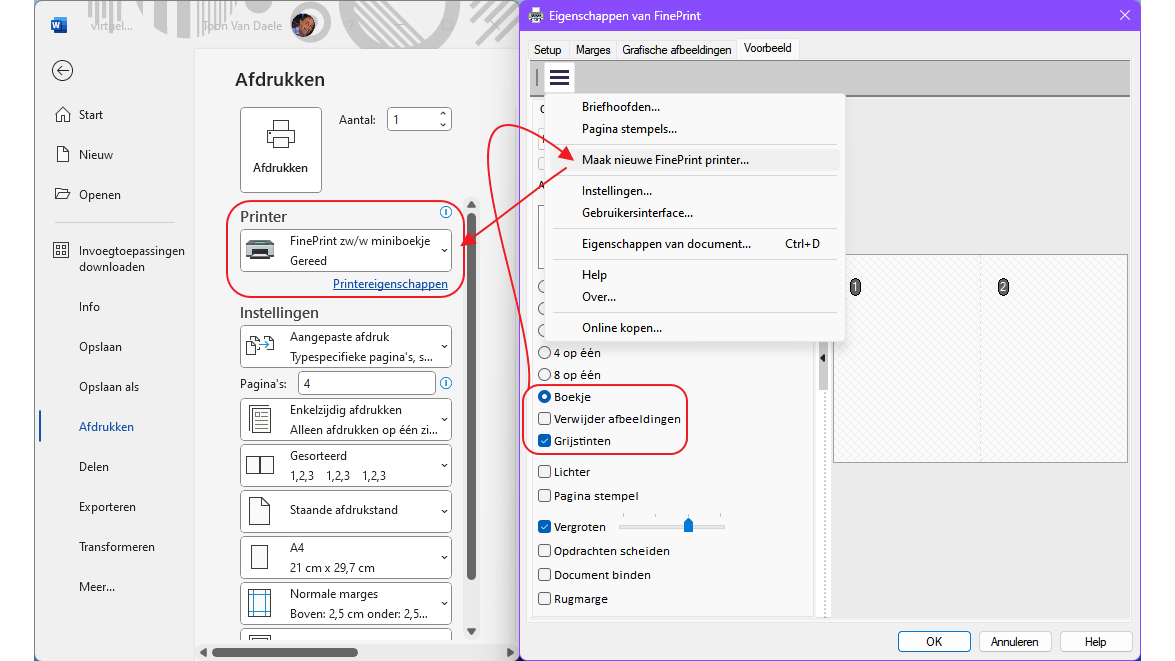
Task: Click the Invoegtoepassingen downloaden grid icon
Action: (61, 250)
